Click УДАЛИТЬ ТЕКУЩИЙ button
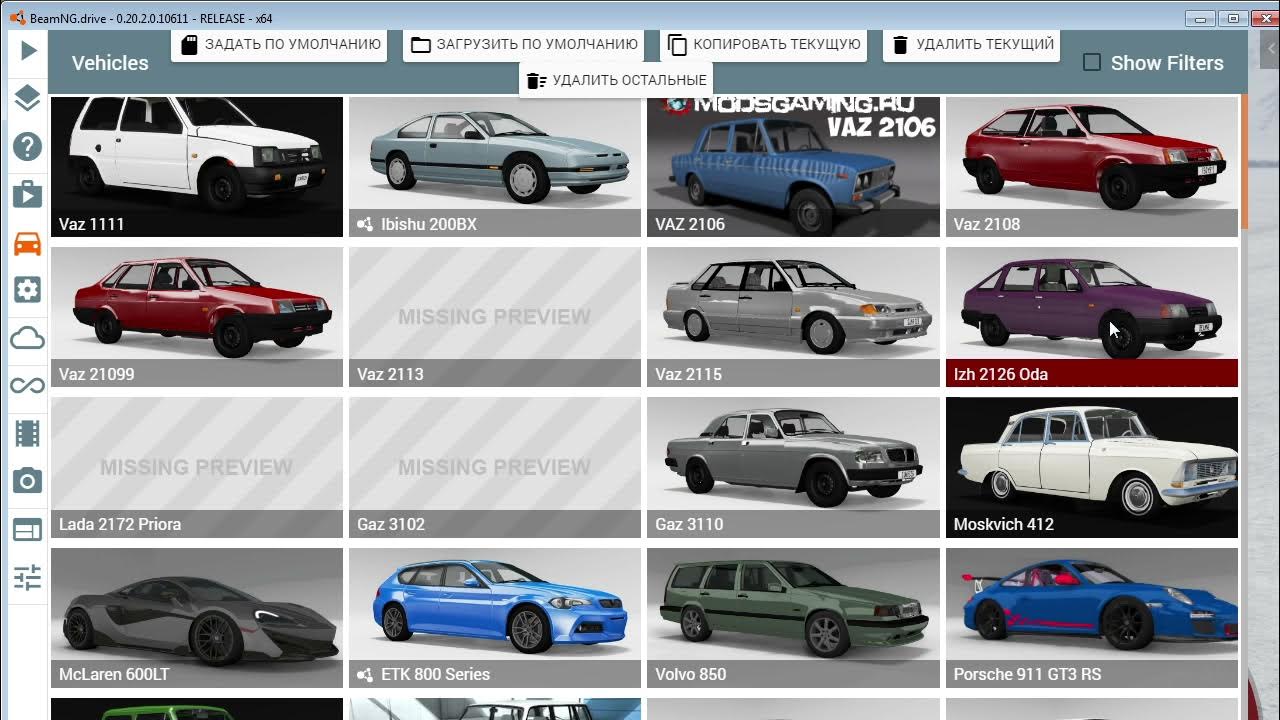The image size is (1280, 720). coord(972,45)
